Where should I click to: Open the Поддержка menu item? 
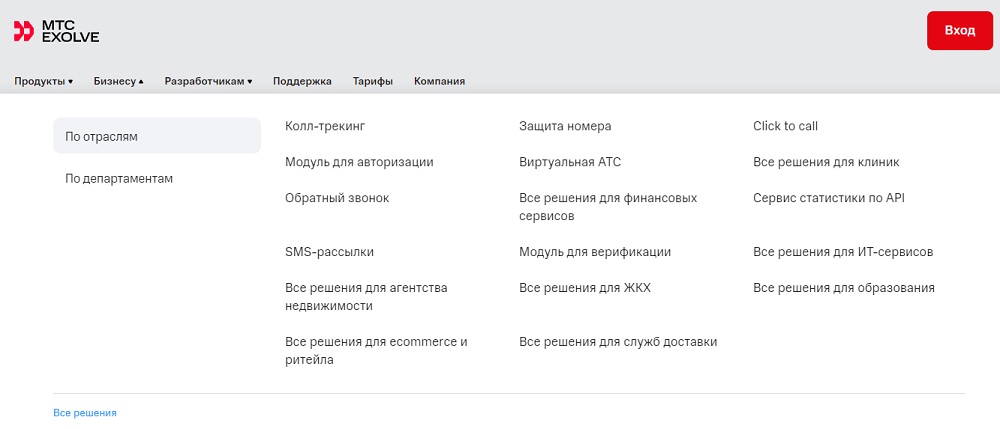click(302, 82)
